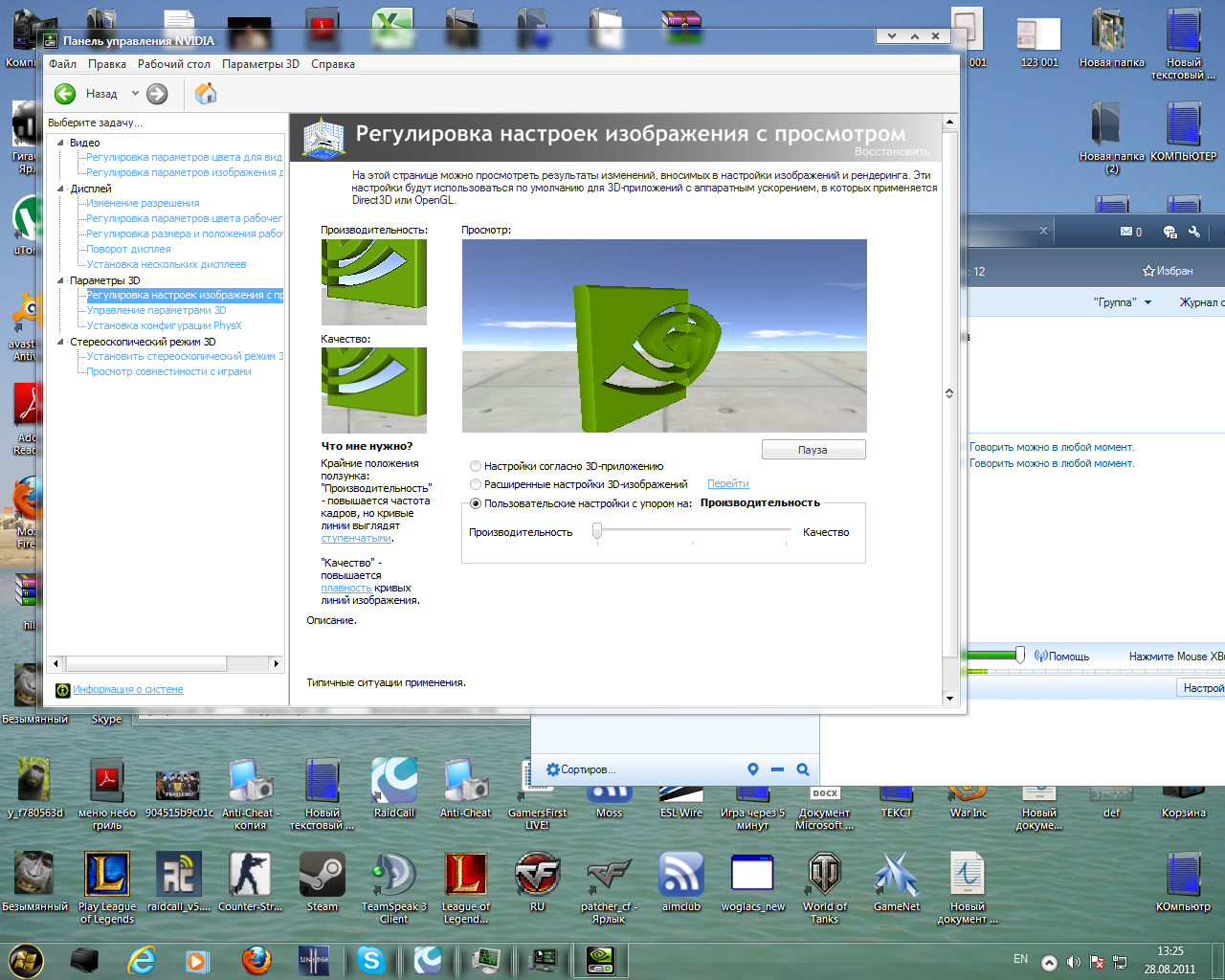This screenshot has width=1225, height=980.
Task: Click the EN language indicator
Action: click(x=1020, y=959)
